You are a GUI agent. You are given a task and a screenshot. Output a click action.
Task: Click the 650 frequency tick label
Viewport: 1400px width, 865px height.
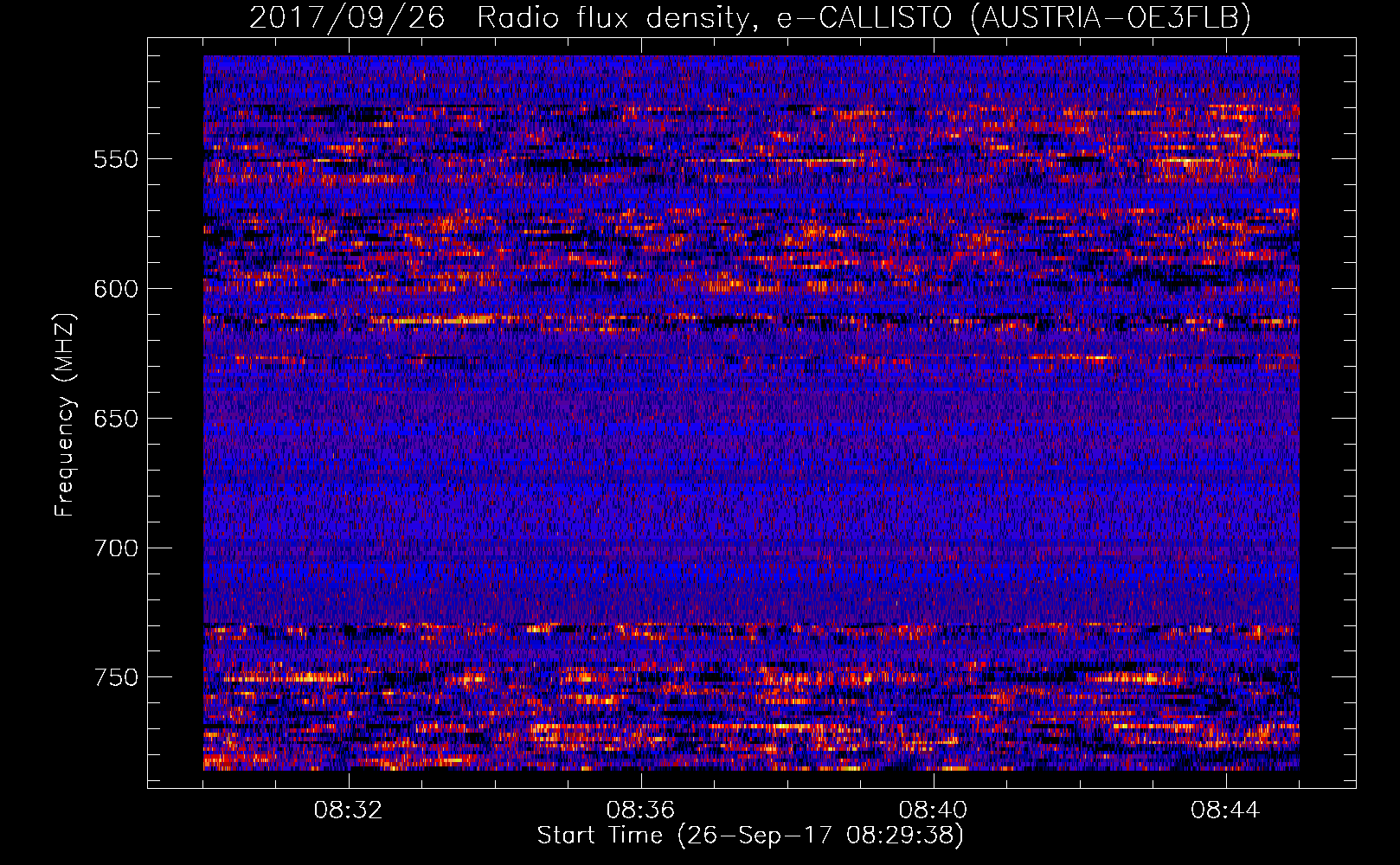tap(116, 419)
